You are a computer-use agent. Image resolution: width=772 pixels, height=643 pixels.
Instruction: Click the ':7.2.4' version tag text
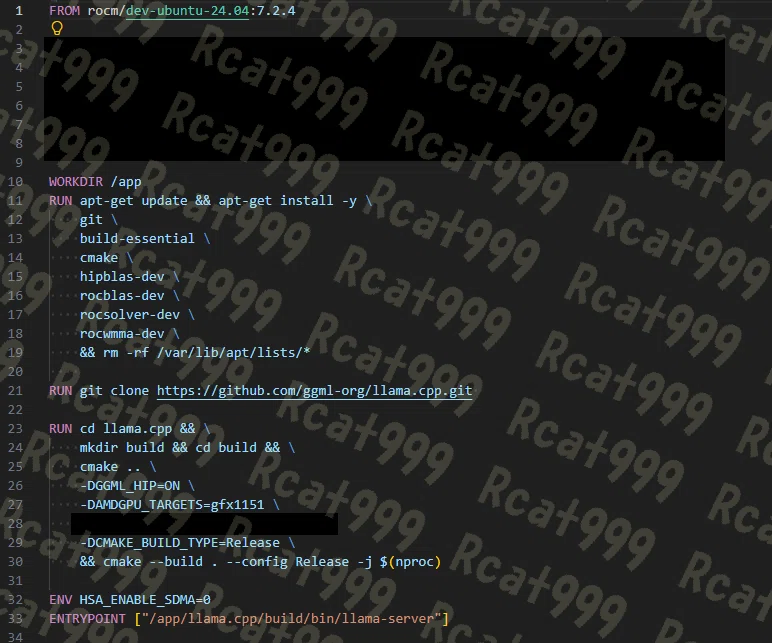click(x=272, y=10)
